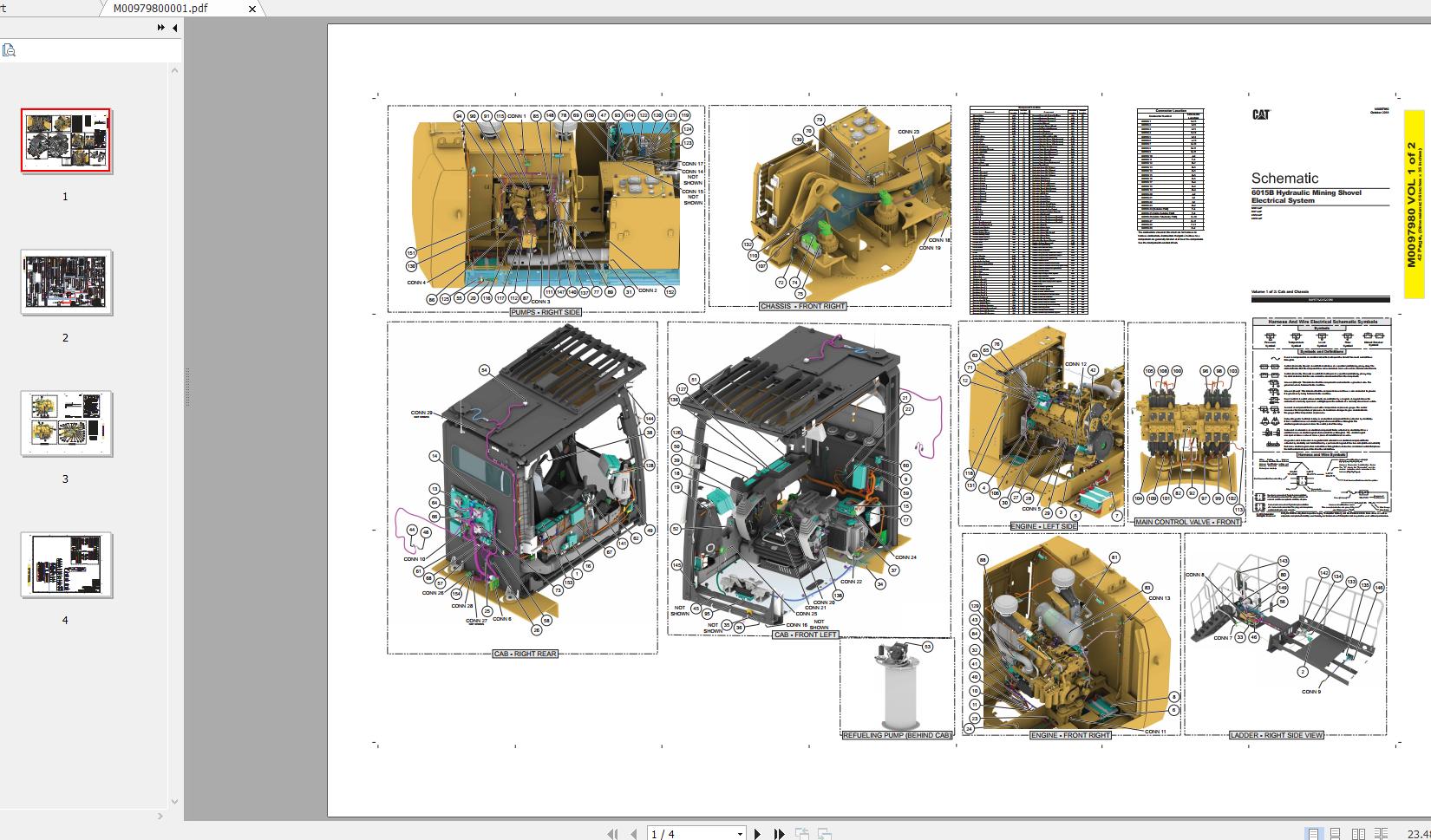Jump to the last page using the arrow icon
1431x840 pixels.
778,833
